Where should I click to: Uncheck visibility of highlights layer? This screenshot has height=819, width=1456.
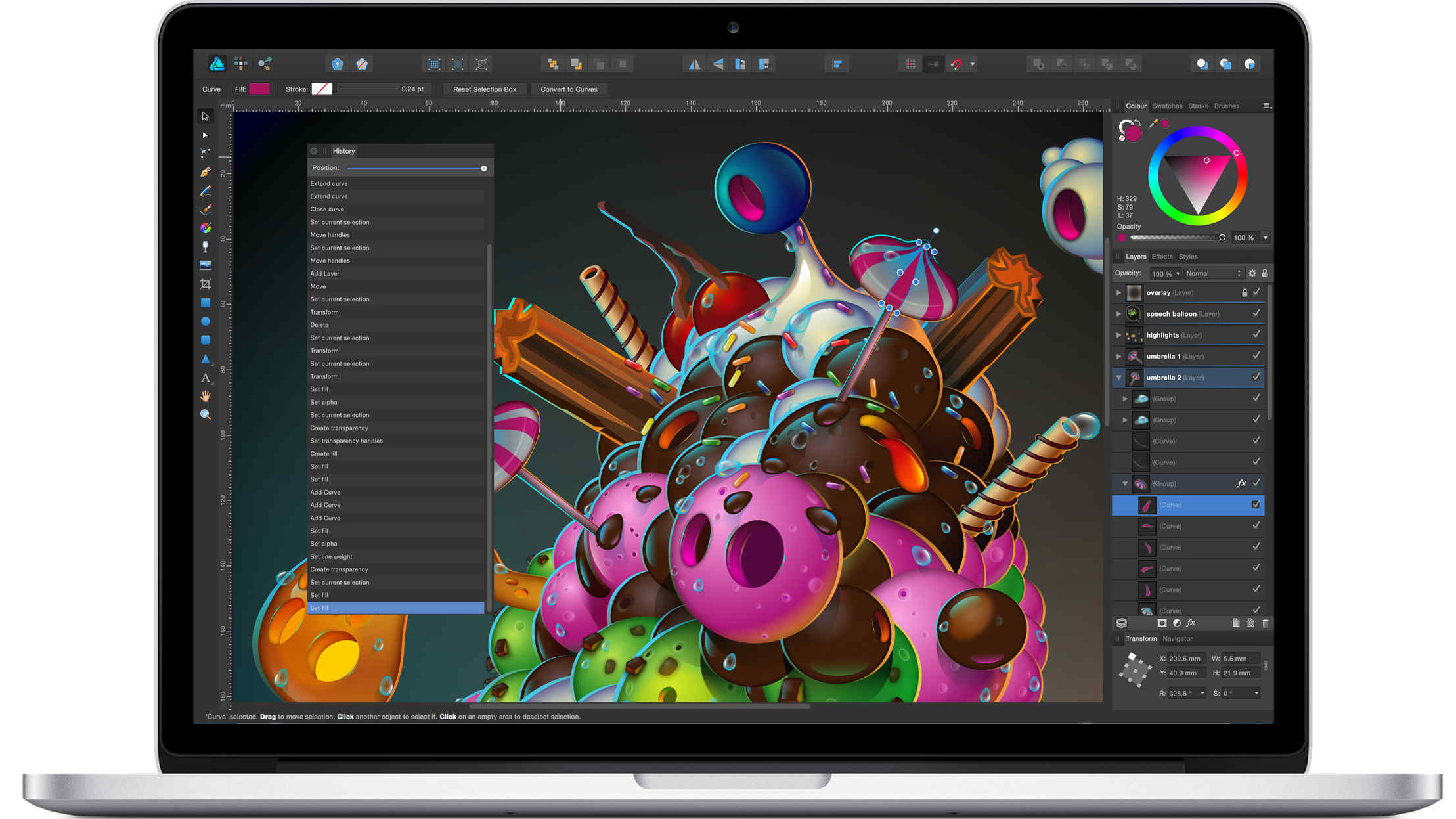(1256, 335)
